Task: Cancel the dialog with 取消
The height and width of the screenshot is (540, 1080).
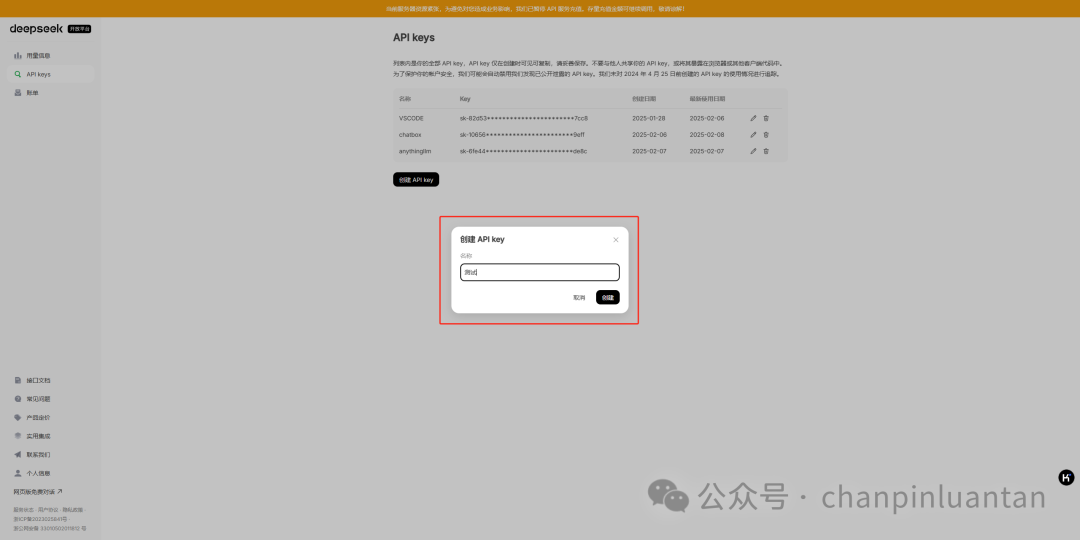Action: click(579, 298)
